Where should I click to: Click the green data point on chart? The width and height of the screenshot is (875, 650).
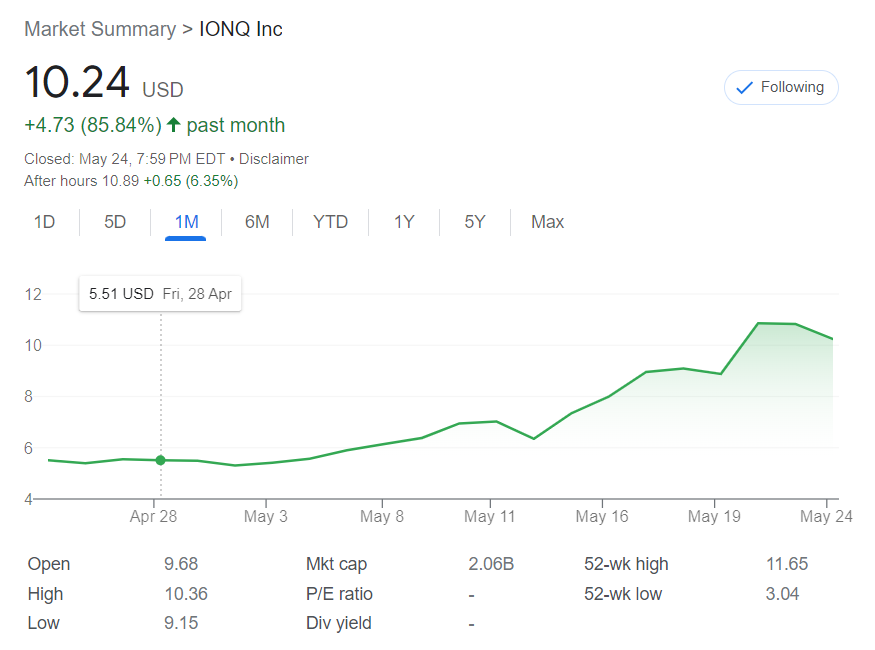coord(161,460)
